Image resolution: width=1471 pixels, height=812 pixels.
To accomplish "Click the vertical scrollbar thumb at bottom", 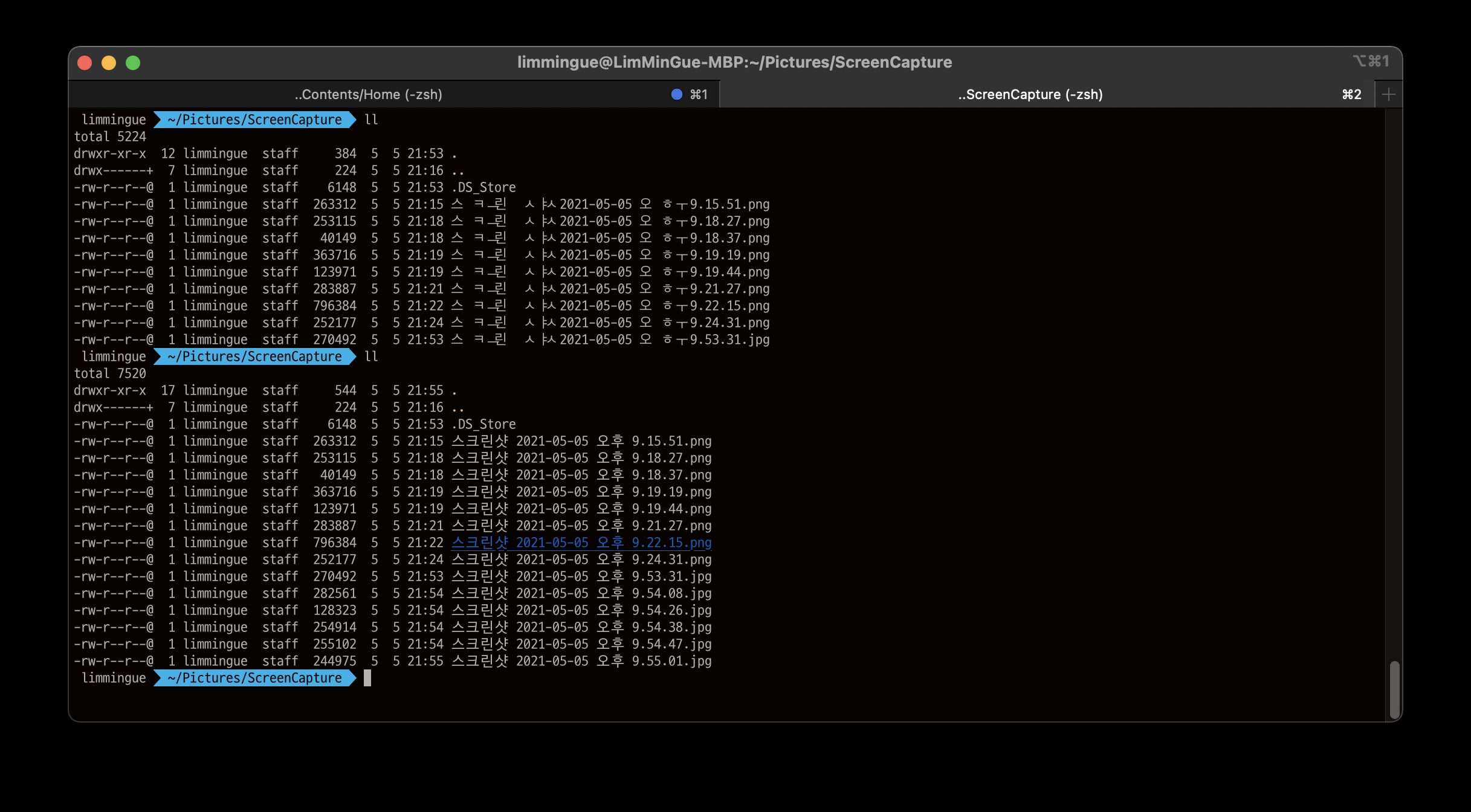I will pyautogui.click(x=1394, y=689).
